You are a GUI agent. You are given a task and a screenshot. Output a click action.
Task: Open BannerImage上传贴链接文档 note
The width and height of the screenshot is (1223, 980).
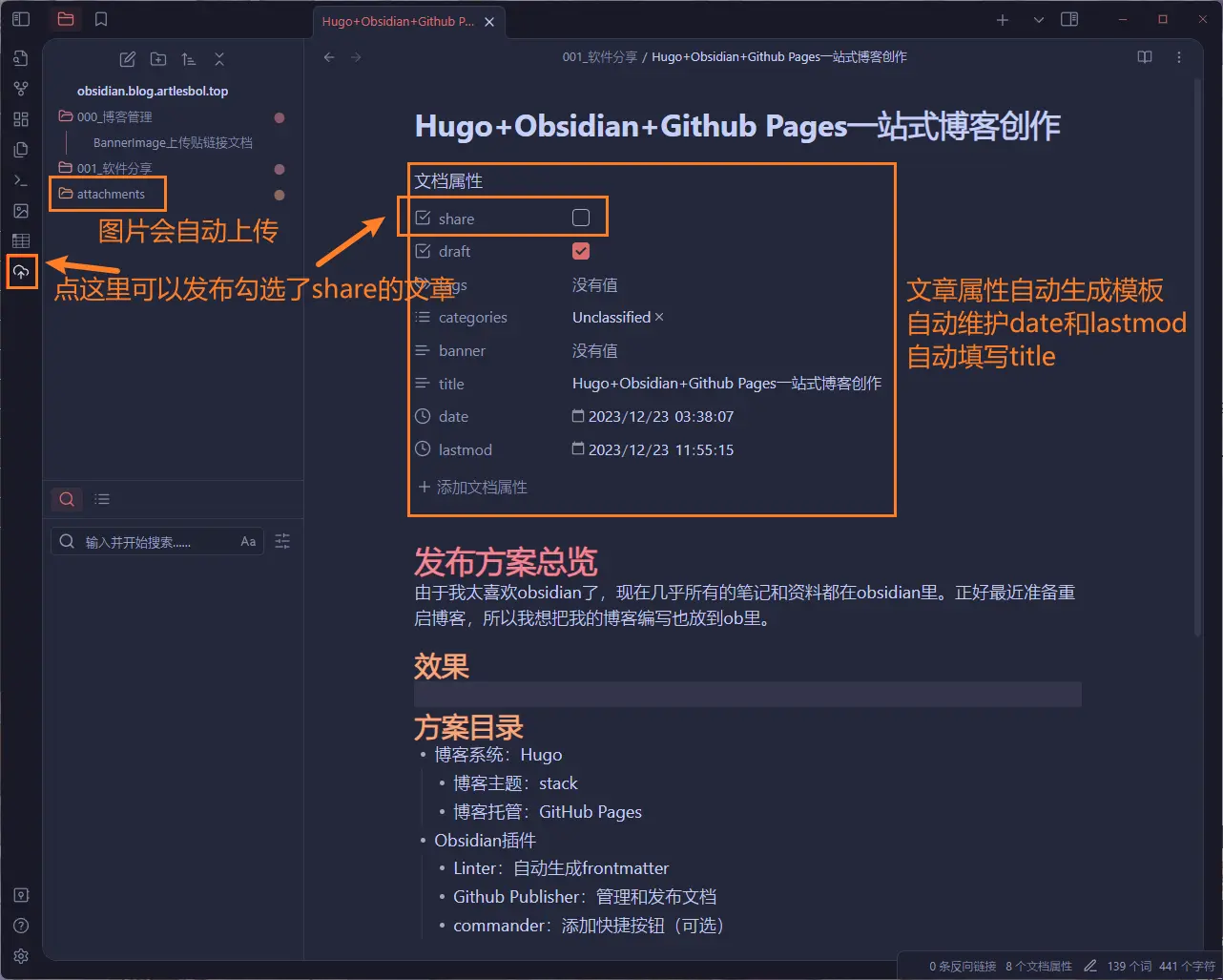[x=173, y=142]
